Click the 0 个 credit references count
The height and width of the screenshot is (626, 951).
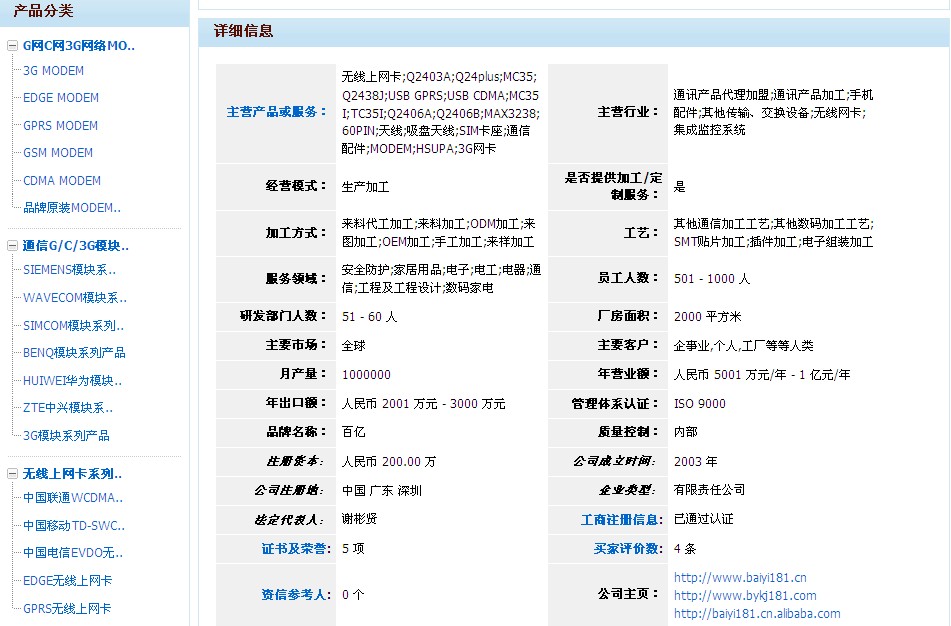pos(353,595)
